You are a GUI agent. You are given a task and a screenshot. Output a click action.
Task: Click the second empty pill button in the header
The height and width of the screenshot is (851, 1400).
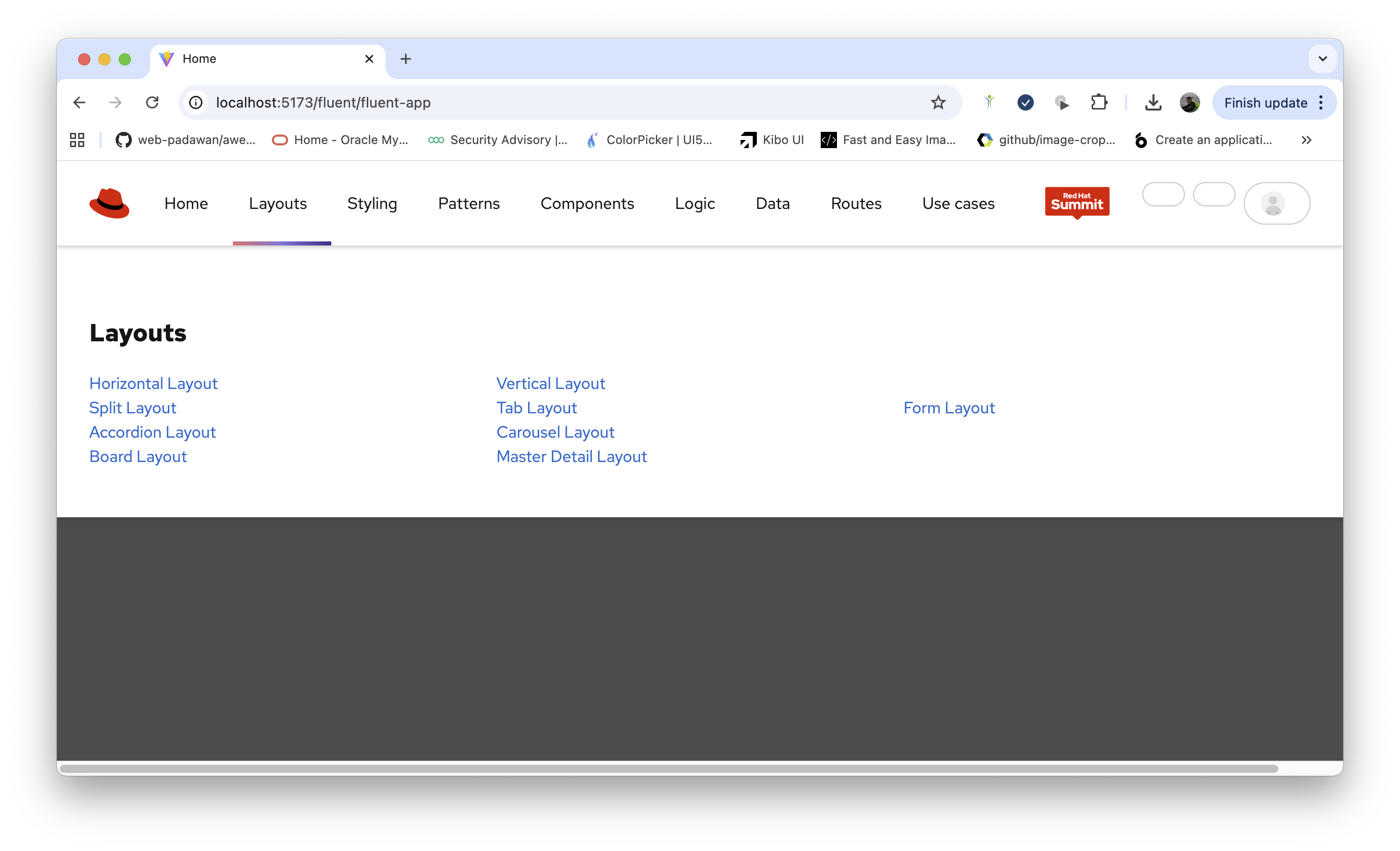point(1214,194)
